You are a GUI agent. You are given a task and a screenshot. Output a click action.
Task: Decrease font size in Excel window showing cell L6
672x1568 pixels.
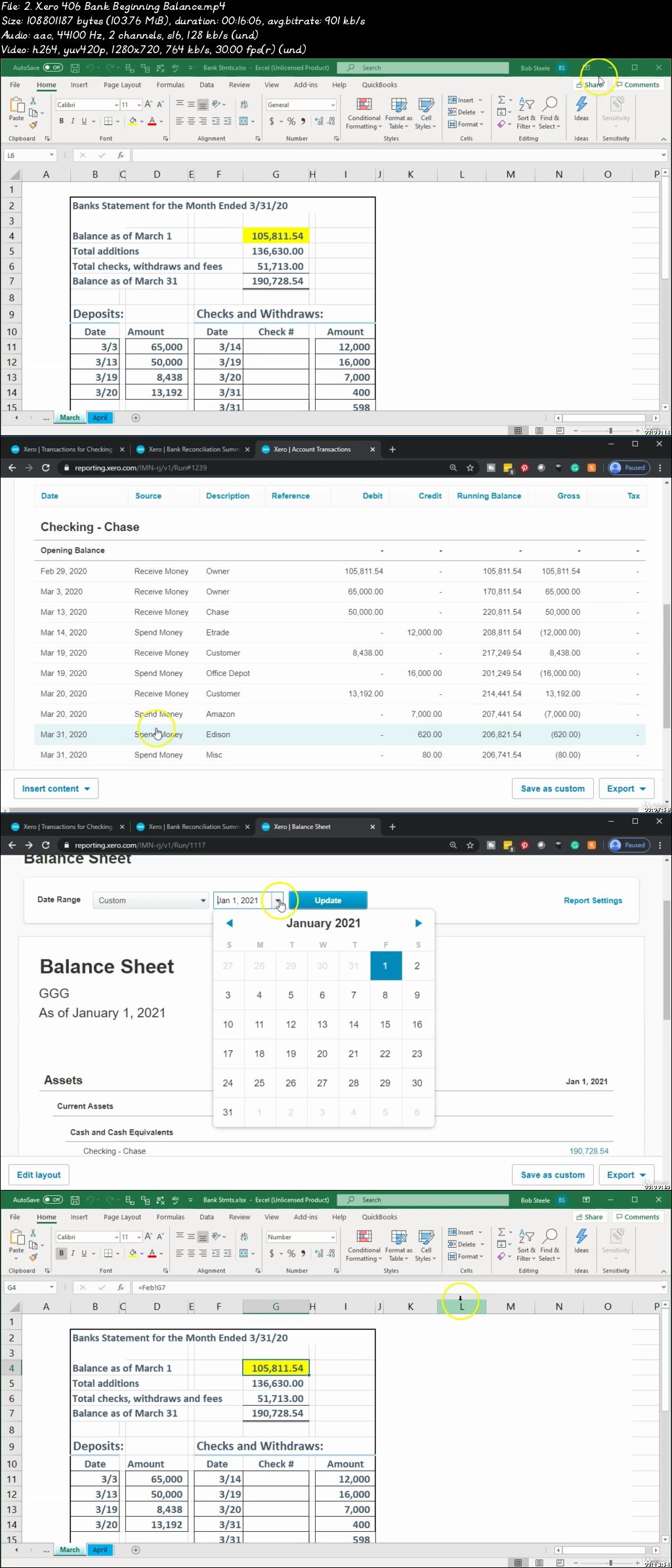click(159, 104)
